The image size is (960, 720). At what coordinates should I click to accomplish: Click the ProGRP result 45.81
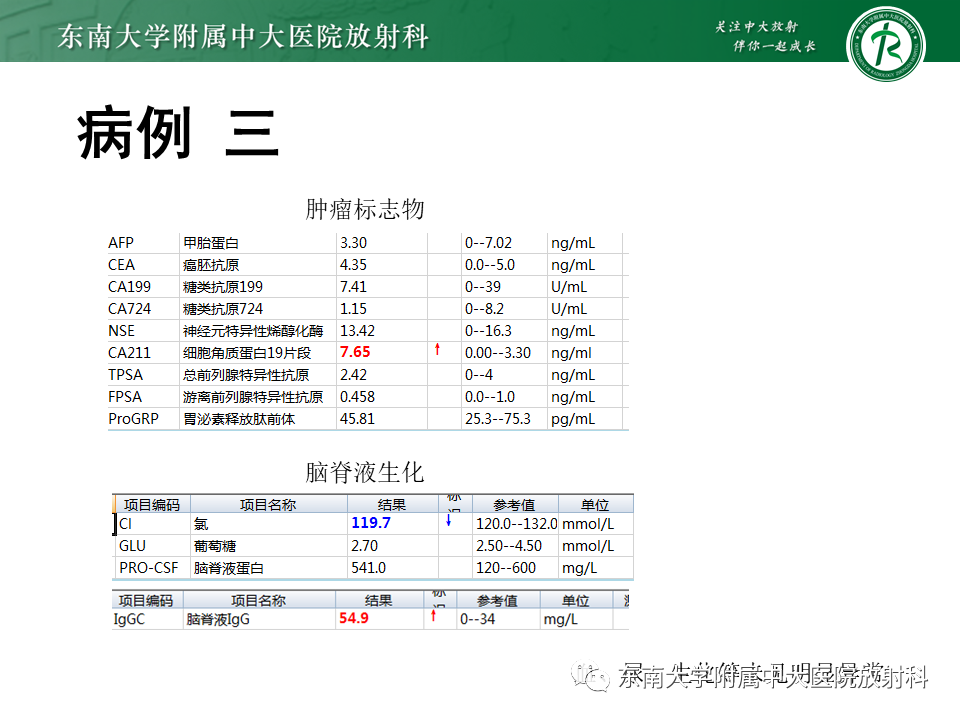[x=358, y=419]
